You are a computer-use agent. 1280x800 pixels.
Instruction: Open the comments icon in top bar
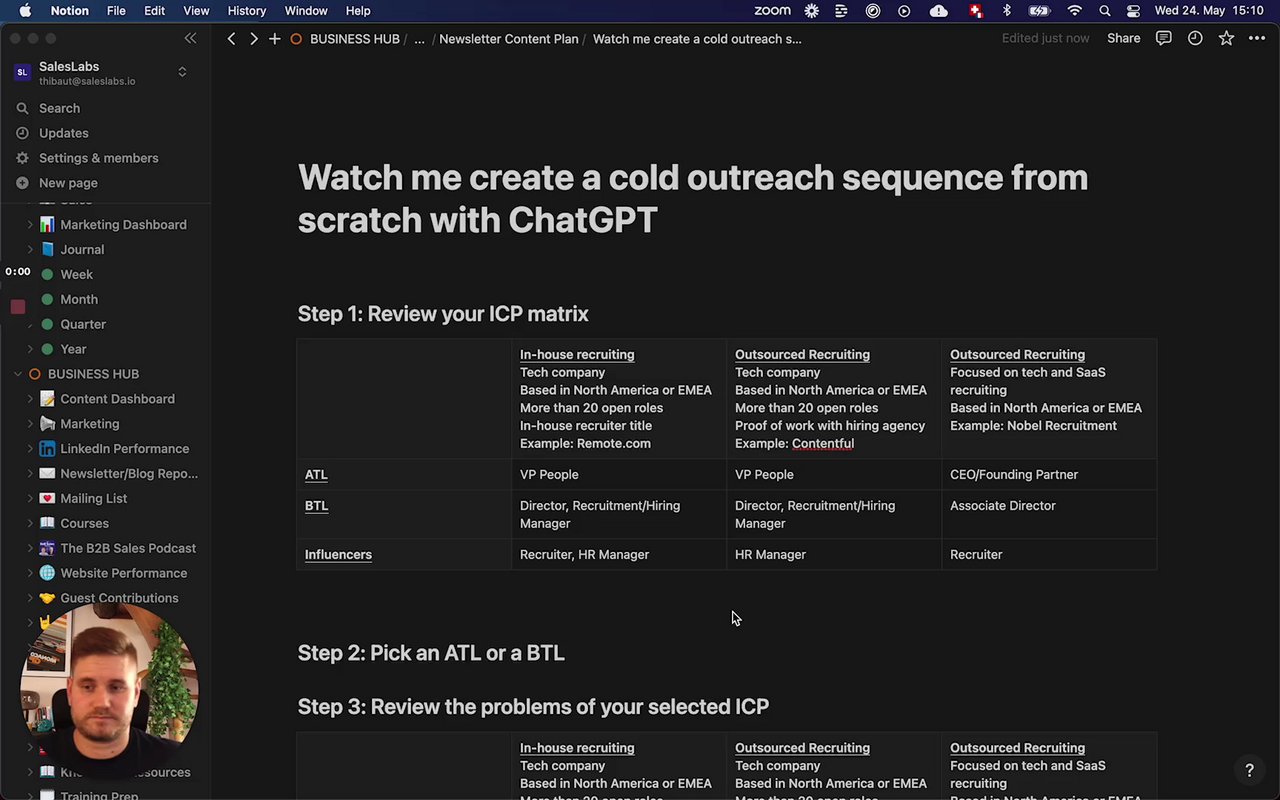coord(1164,38)
